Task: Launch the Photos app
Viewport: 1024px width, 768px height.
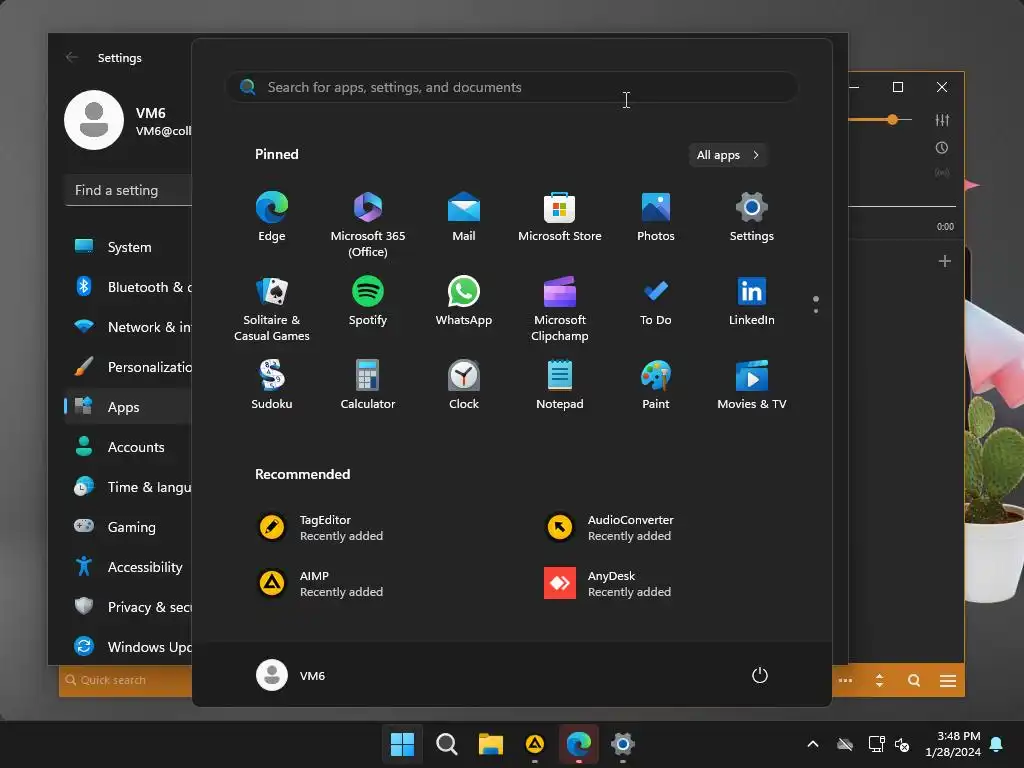Action: (x=656, y=217)
